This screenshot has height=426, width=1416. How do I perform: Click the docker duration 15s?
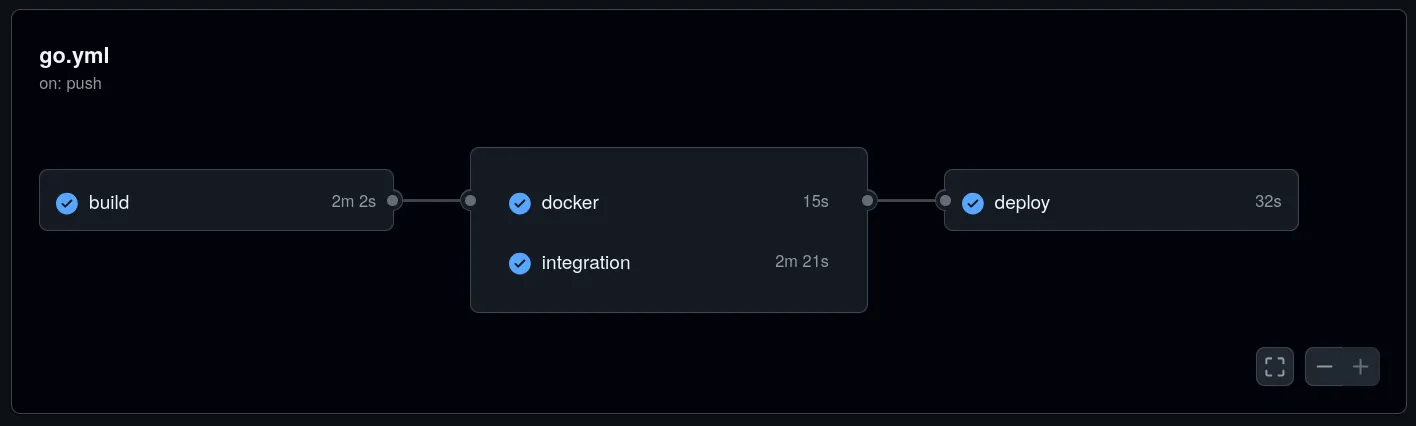click(816, 202)
